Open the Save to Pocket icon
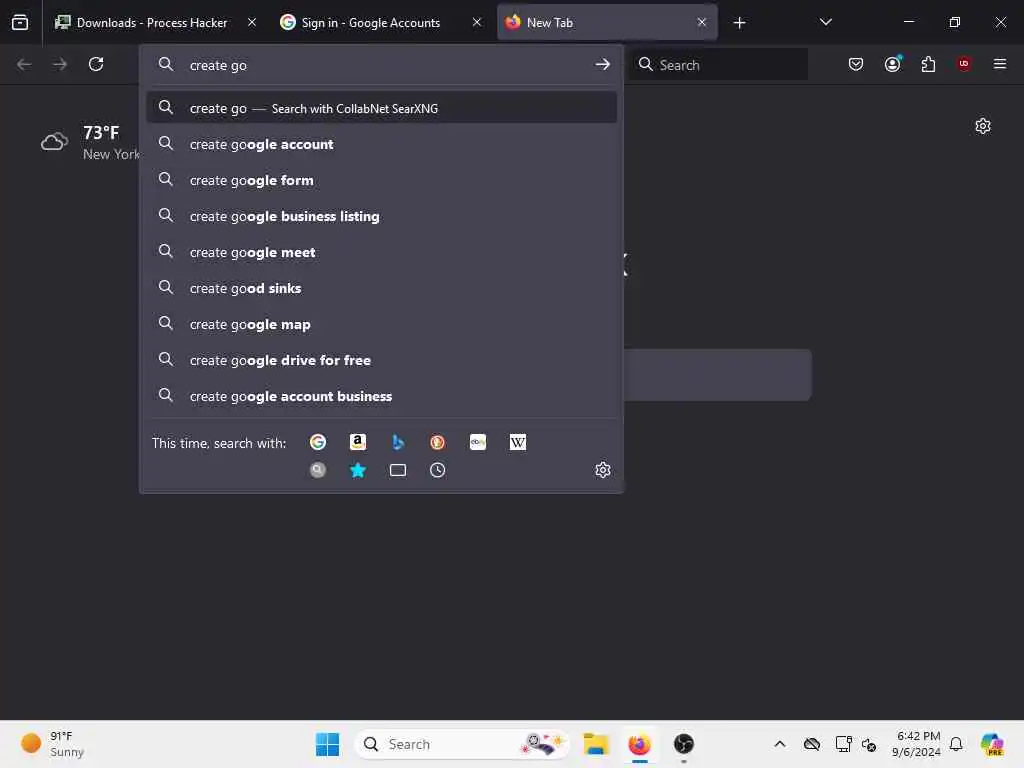This screenshot has height=768, width=1024. coord(856,64)
